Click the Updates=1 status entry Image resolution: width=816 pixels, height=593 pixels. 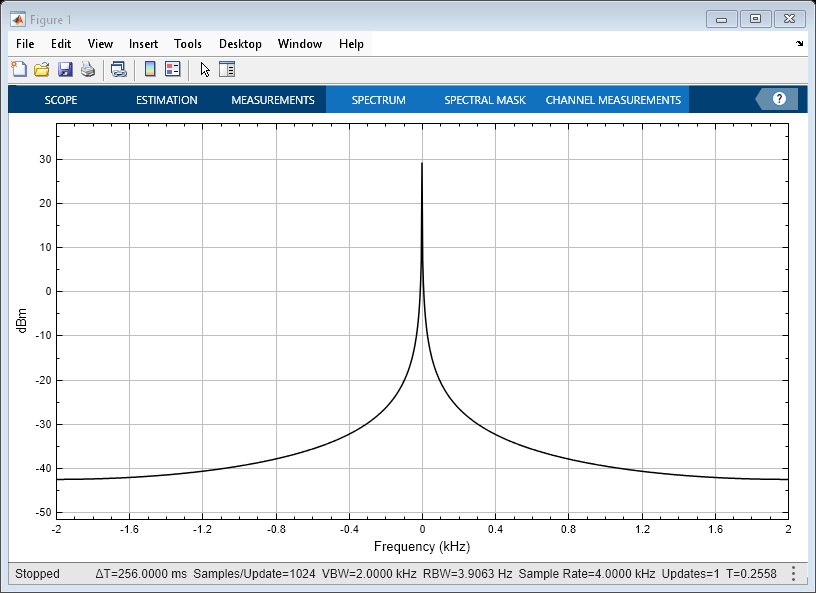click(x=691, y=574)
